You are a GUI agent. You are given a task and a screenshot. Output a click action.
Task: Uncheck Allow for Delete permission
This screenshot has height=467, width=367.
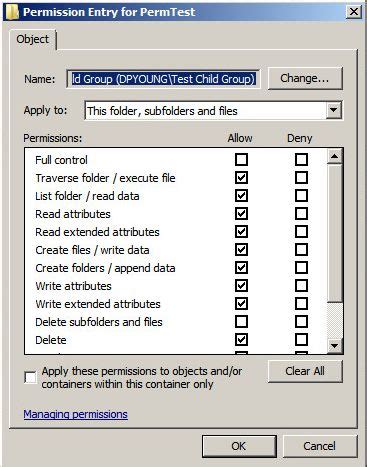point(241,340)
